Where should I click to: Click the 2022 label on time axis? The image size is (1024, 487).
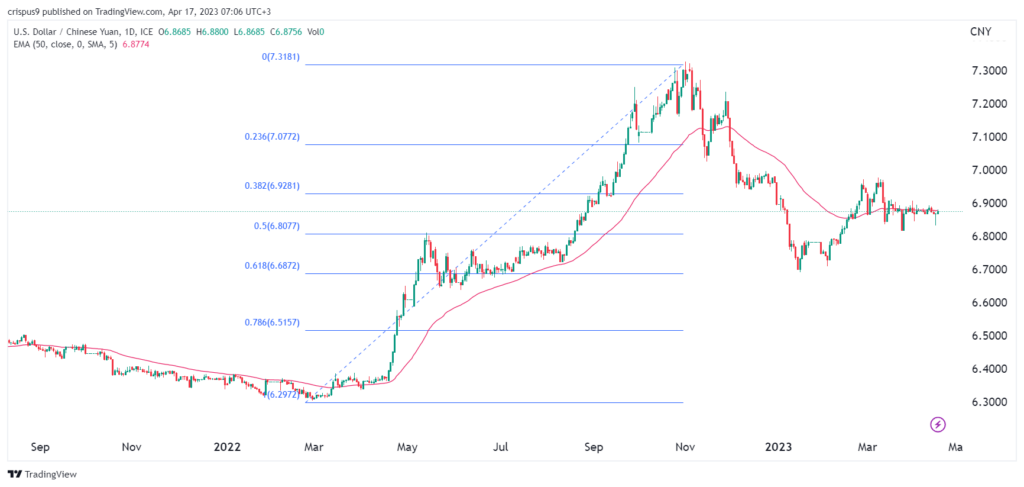(229, 447)
